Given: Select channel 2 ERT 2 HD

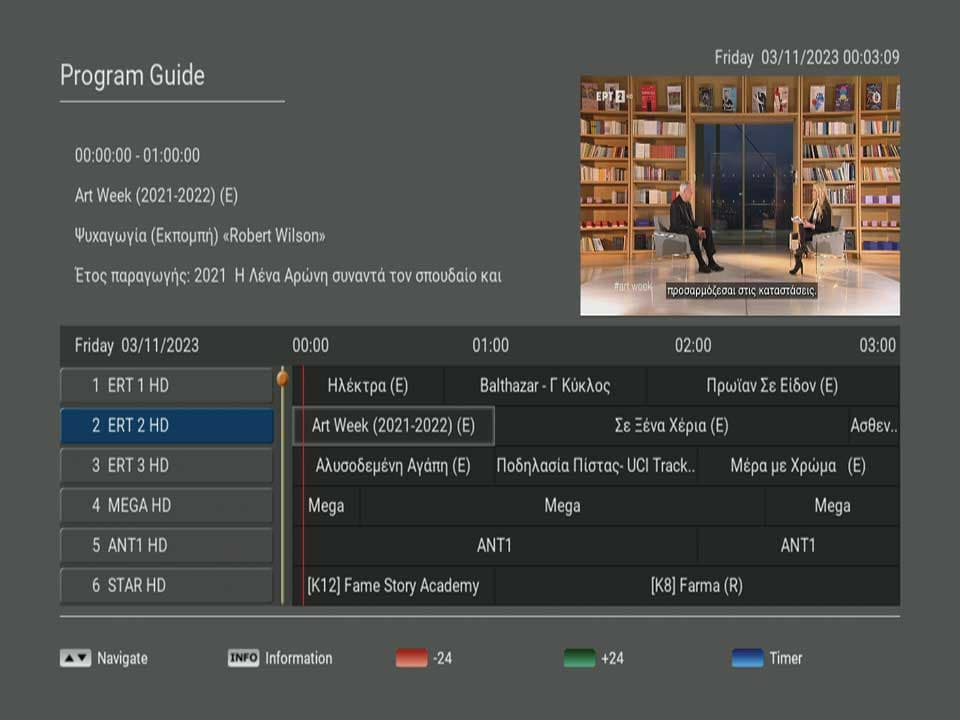Looking at the screenshot, I should [x=166, y=425].
